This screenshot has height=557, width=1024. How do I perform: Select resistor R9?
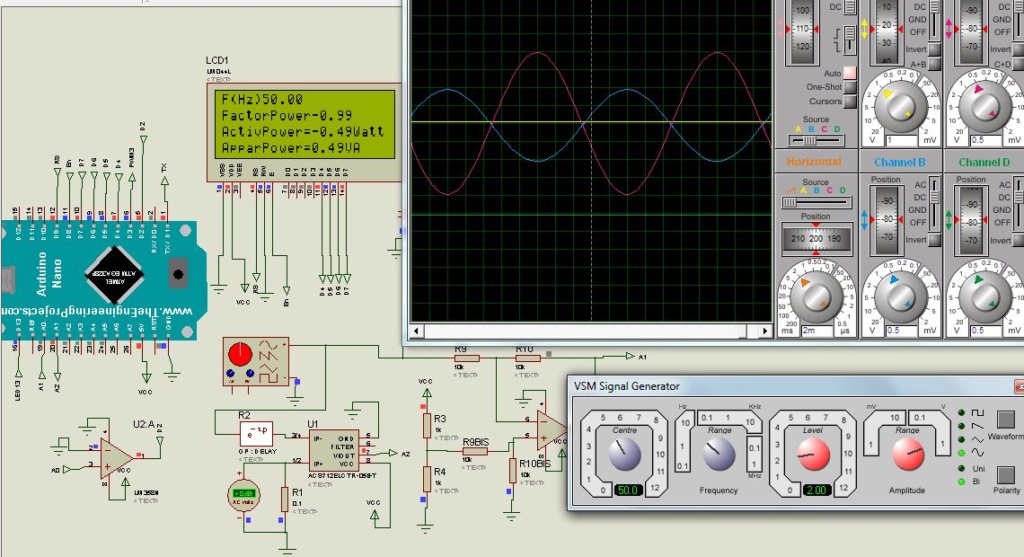(466, 358)
